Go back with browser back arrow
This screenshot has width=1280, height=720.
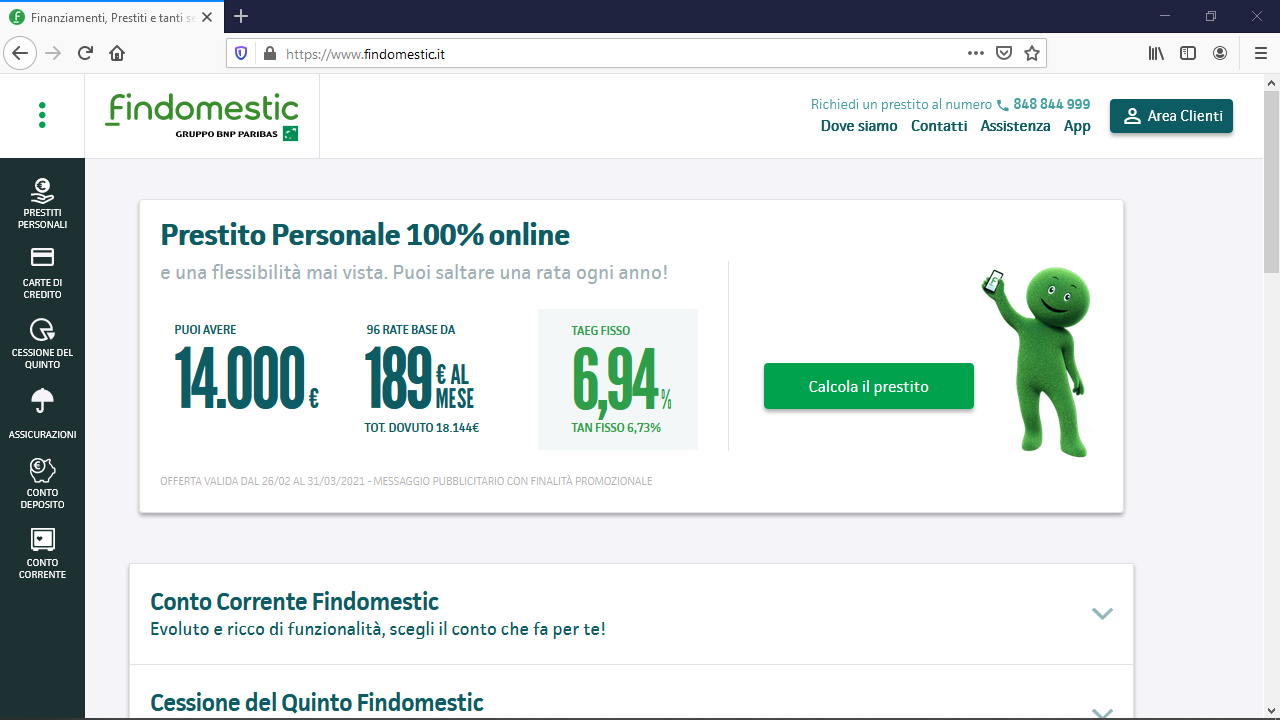[x=21, y=53]
